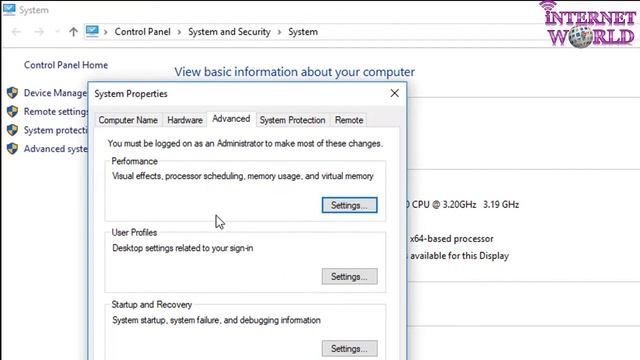Expand chevron after System and Security breadcrumb
640x360 pixels.
[280, 32]
